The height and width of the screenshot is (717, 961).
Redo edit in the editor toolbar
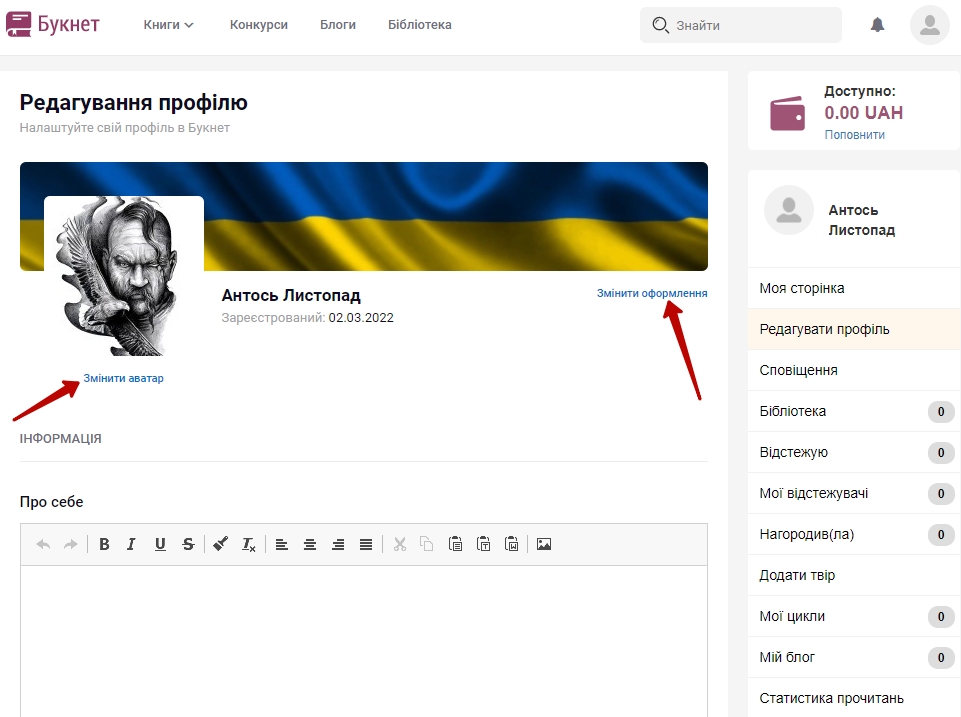tap(71, 544)
